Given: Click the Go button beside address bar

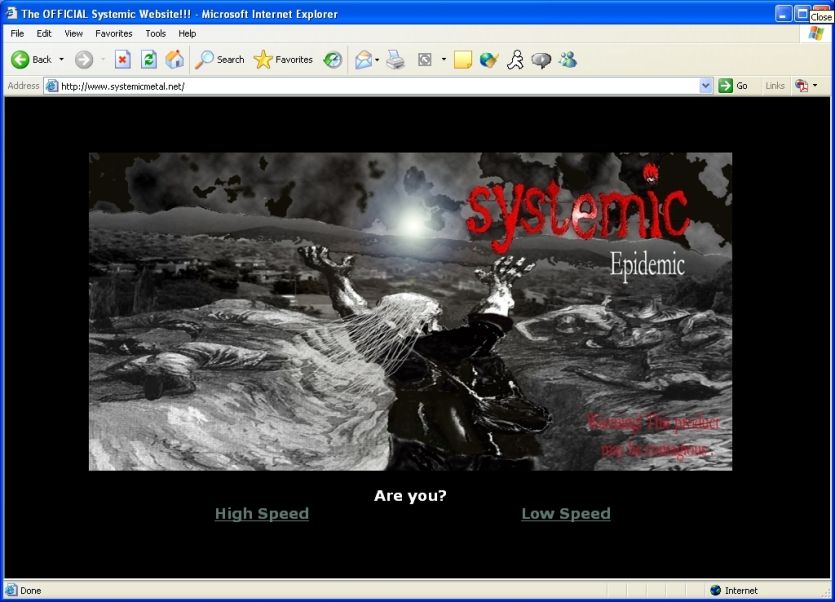Looking at the screenshot, I should coord(733,86).
